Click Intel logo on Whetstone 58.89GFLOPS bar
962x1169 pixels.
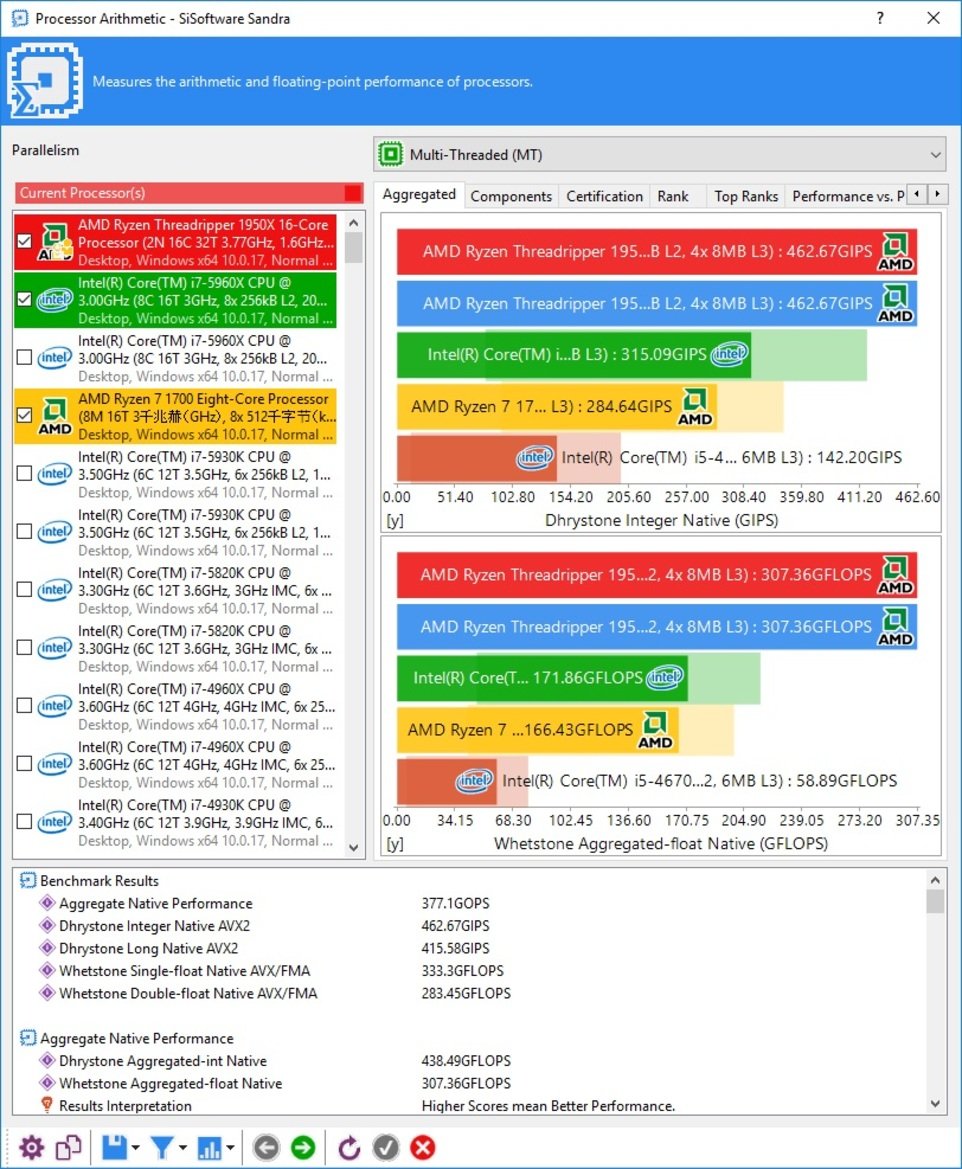coord(474,781)
